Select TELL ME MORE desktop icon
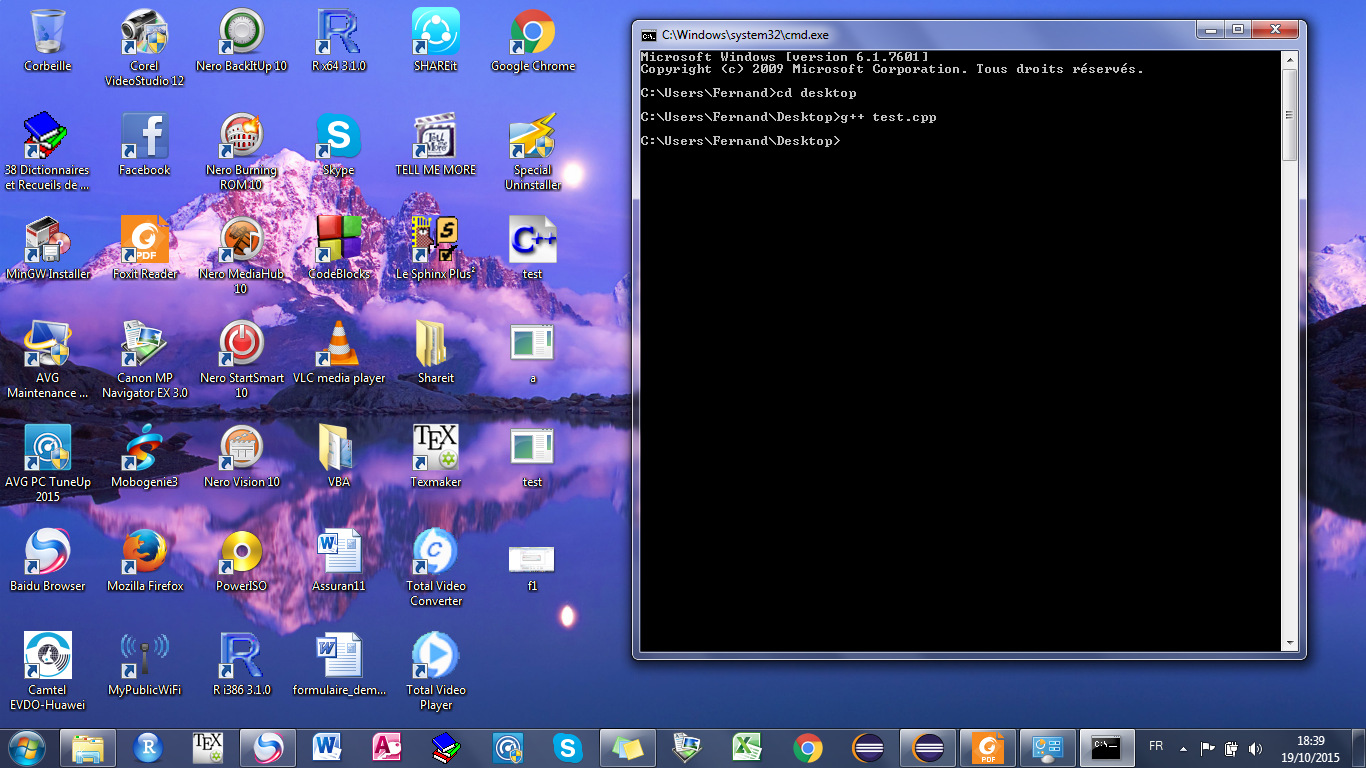The height and width of the screenshot is (768, 1366). pos(436,144)
